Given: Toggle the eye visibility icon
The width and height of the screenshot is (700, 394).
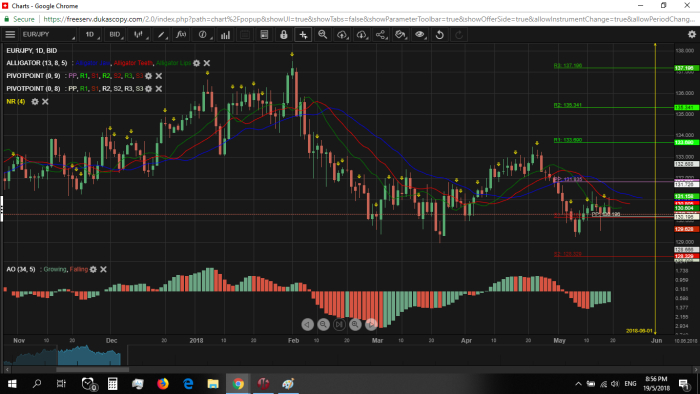Looking at the screenshot, I should [x=420, y=34].
